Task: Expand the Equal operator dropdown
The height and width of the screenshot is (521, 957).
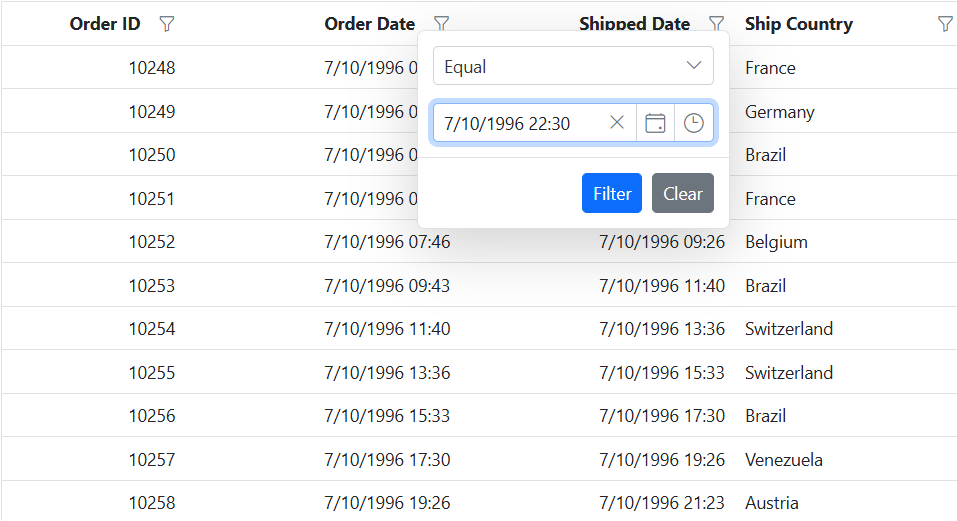Action: (x=573, y=67)
